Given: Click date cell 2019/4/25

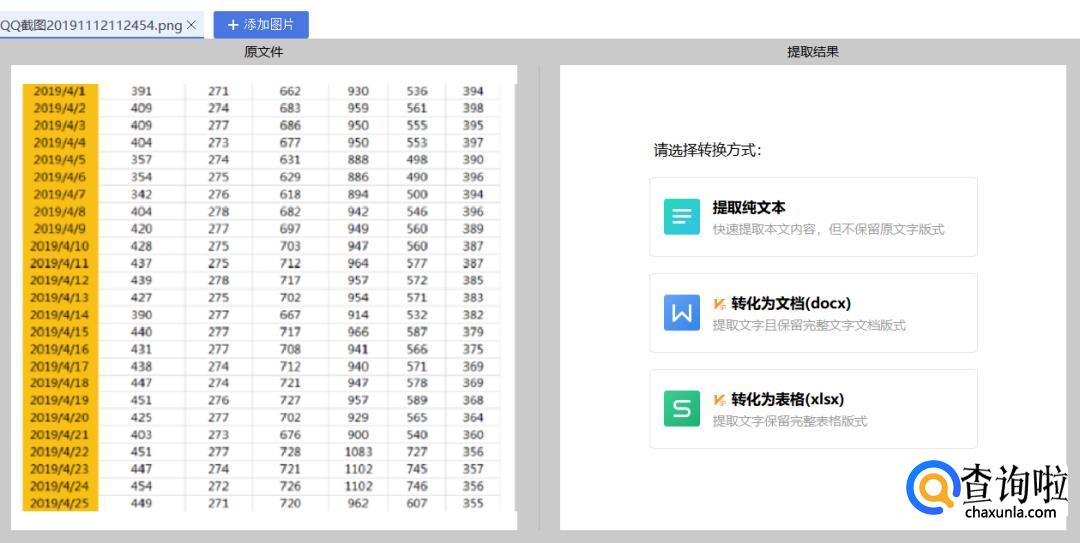Looking at the screenshot, I should point(60,503).
